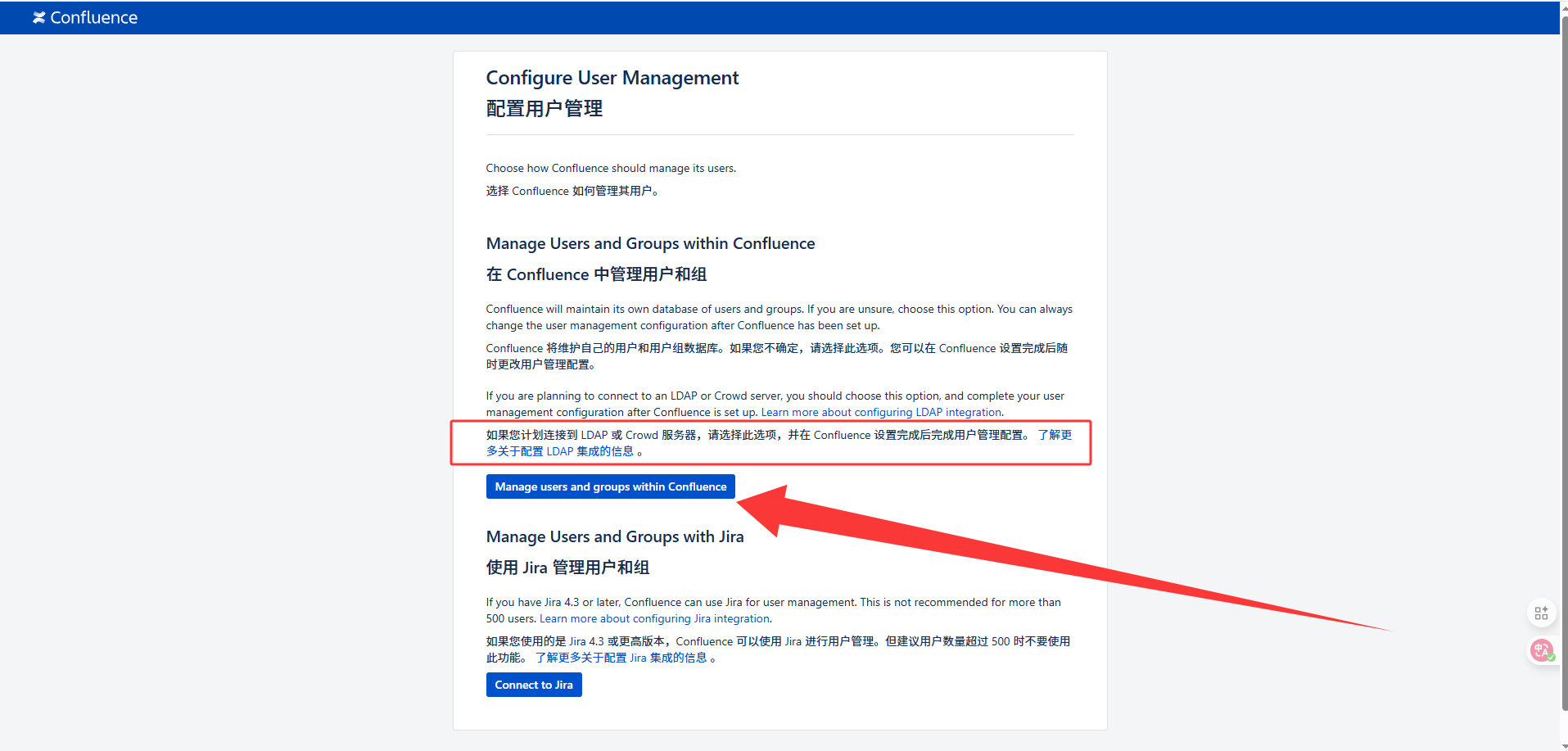Open Learn more about configuring Jira integration link
Viewport: 1568px width, 751px height.
pyautogui.click(x=654, y=619)
